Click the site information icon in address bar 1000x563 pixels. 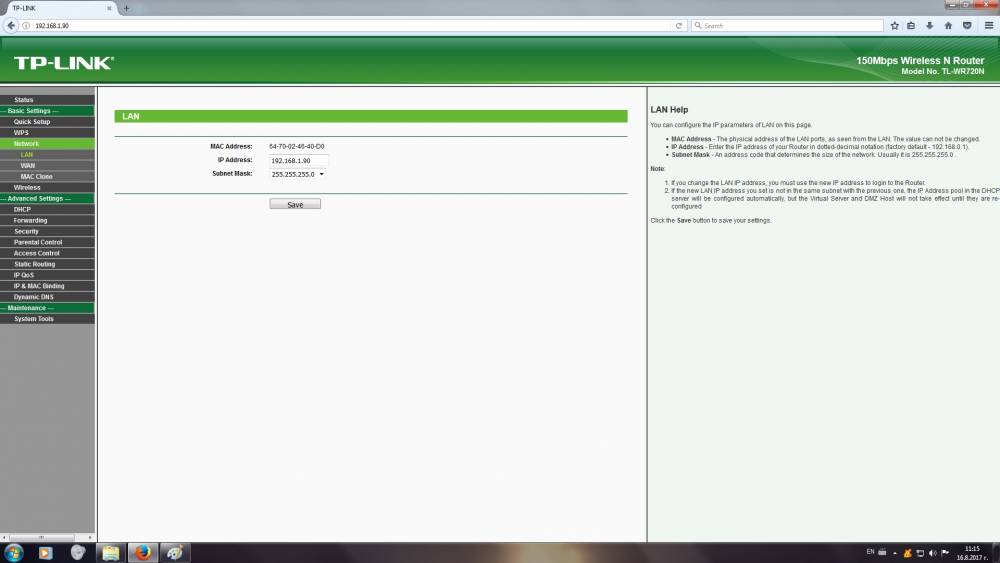point(26,26)
